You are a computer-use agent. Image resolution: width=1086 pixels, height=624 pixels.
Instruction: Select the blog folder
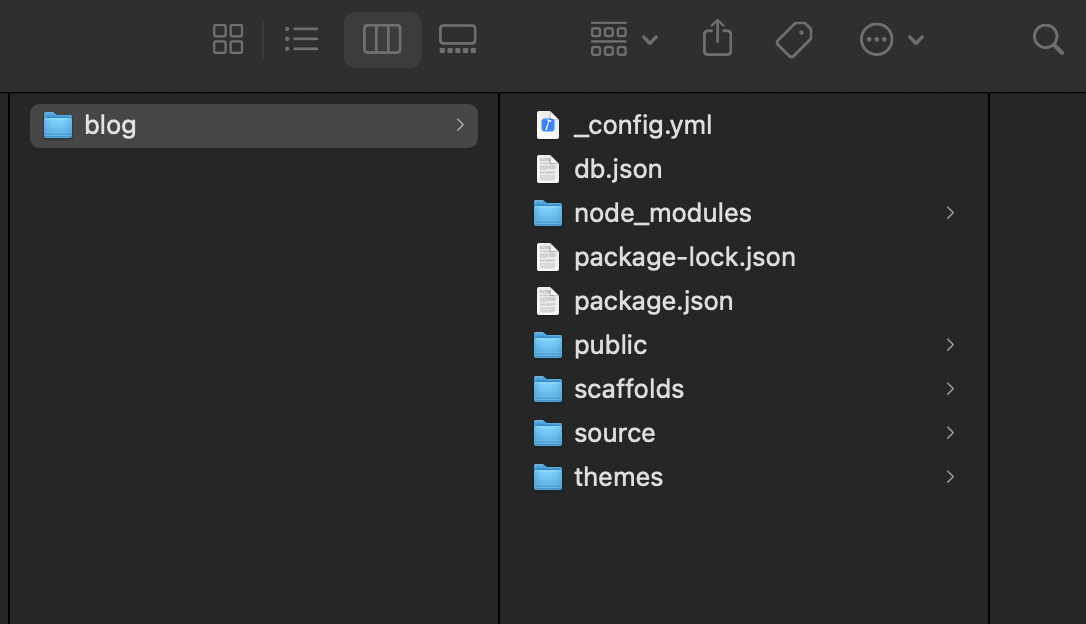(110, 126)
